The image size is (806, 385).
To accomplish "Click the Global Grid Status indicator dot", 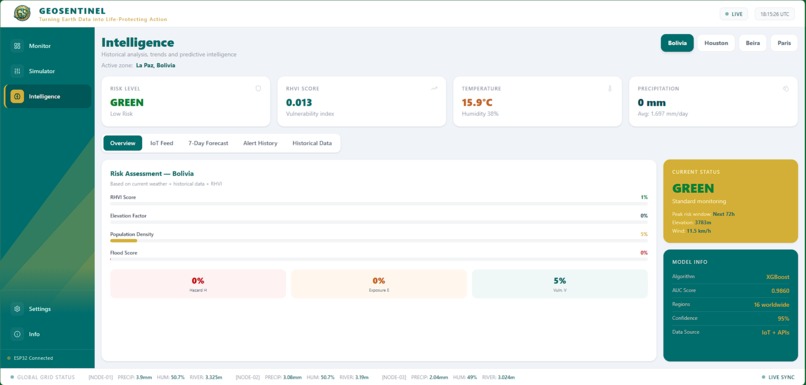I will point(12,377).
